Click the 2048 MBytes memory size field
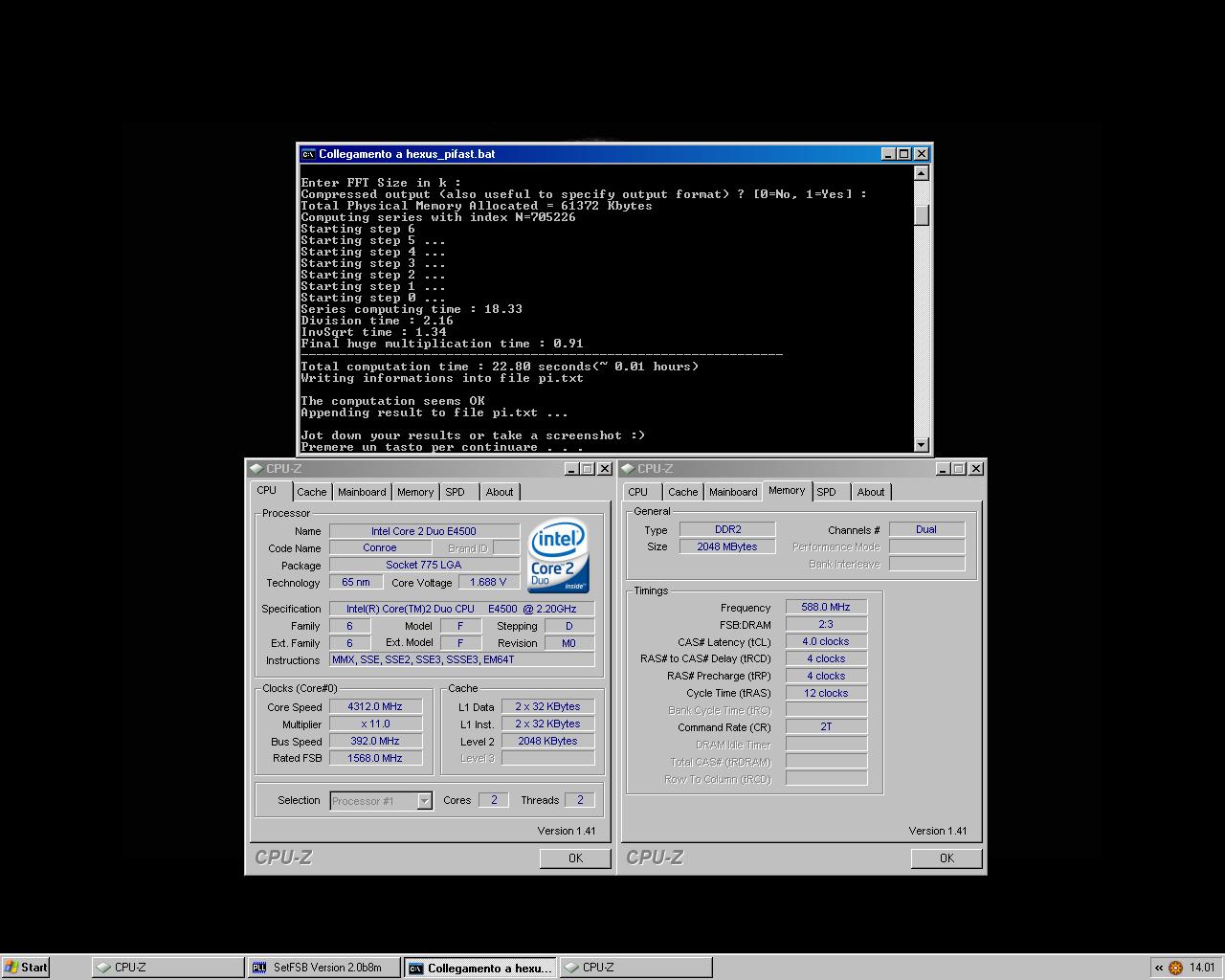This screenshot has height=980, width=1225. point(727,547)
